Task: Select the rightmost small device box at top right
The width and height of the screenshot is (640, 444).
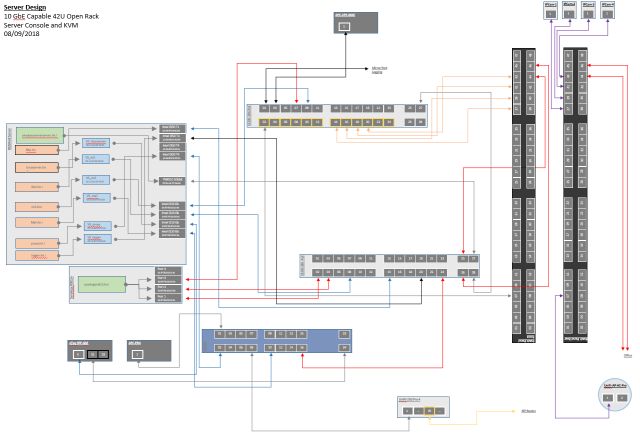Action: [609, 8]
